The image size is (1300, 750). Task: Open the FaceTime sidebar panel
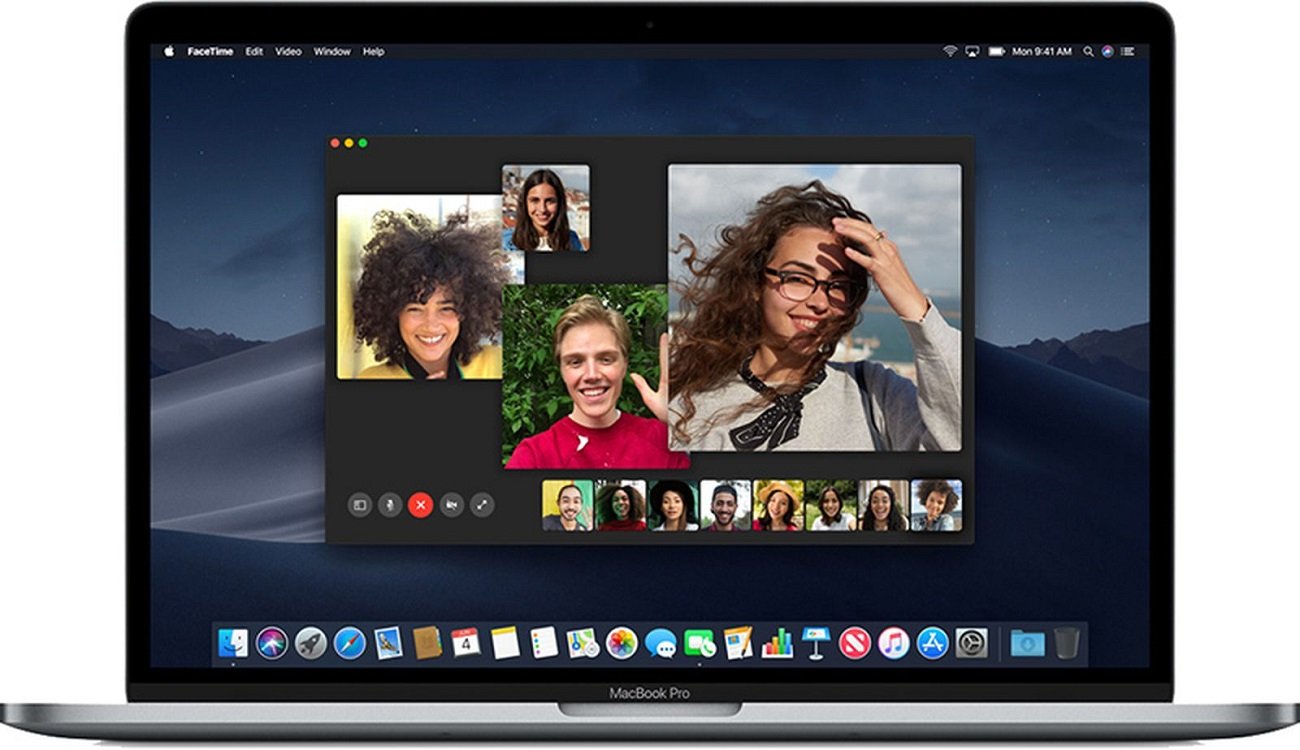coord(361,505)
